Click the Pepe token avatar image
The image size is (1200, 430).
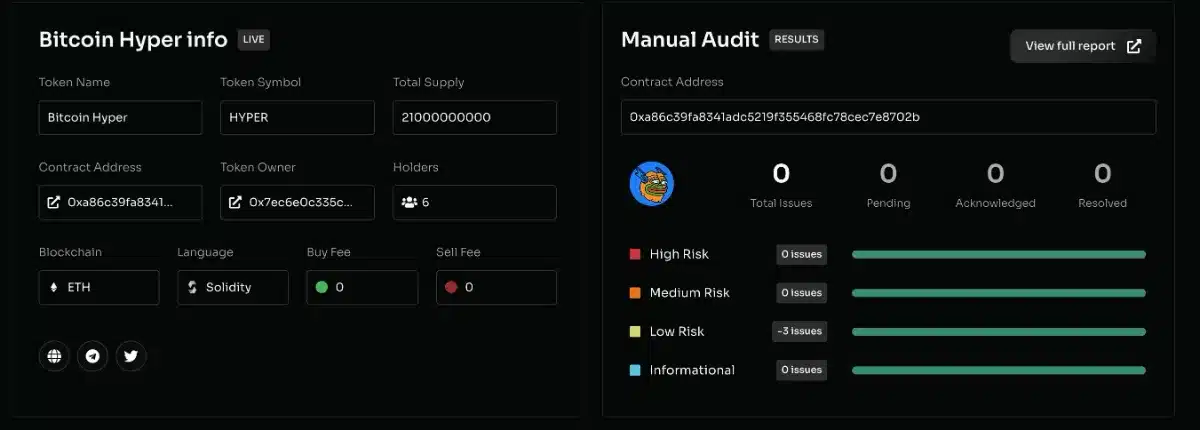(x=652, y=183)
